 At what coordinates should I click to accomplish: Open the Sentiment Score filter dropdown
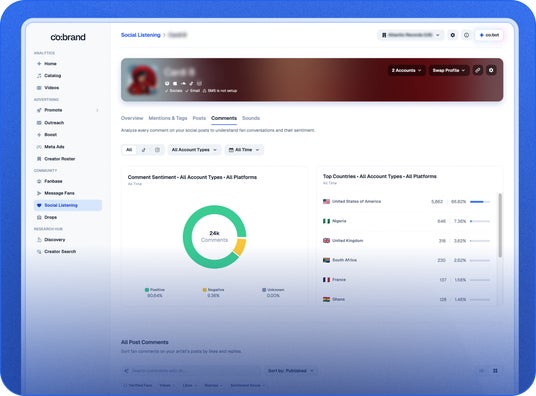click(x=247, y=385)
